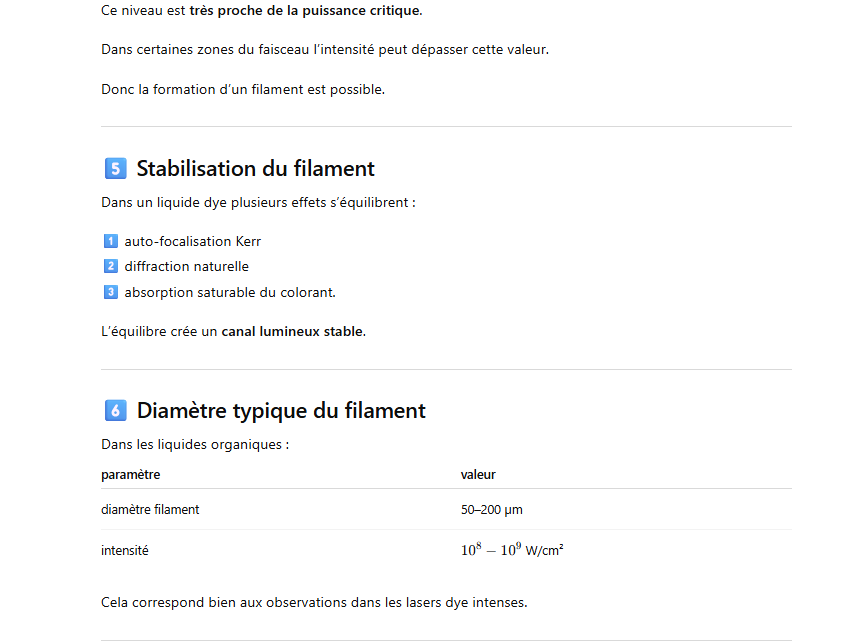This screenshot has height=642, width=844.
Task: Click the number 3 icon beside absorption saturable
Action: coord(110,292)
